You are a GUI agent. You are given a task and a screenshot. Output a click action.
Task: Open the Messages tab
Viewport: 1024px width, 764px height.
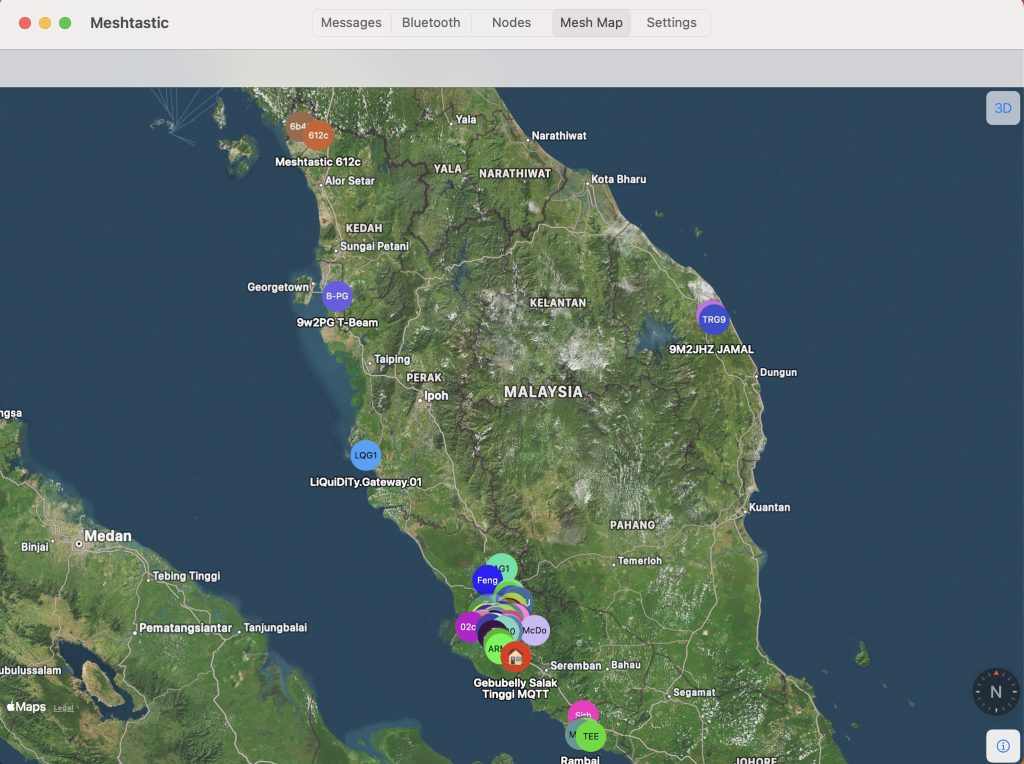click(351, 23)
